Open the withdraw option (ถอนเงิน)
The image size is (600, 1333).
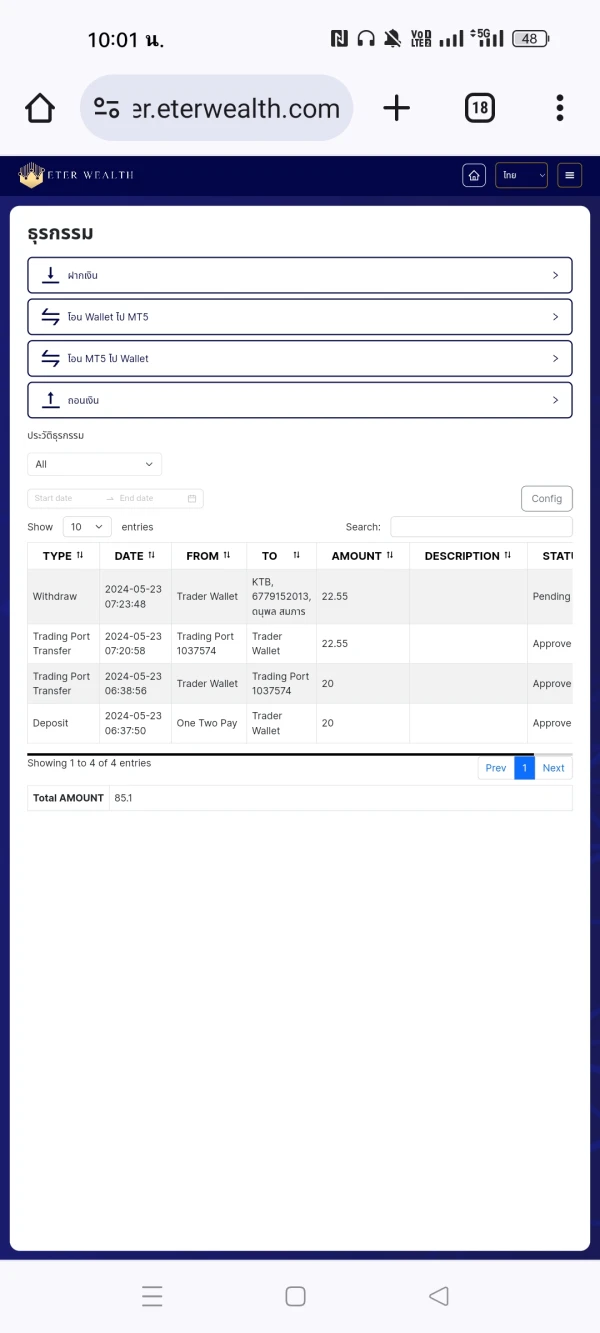point(300,400)
